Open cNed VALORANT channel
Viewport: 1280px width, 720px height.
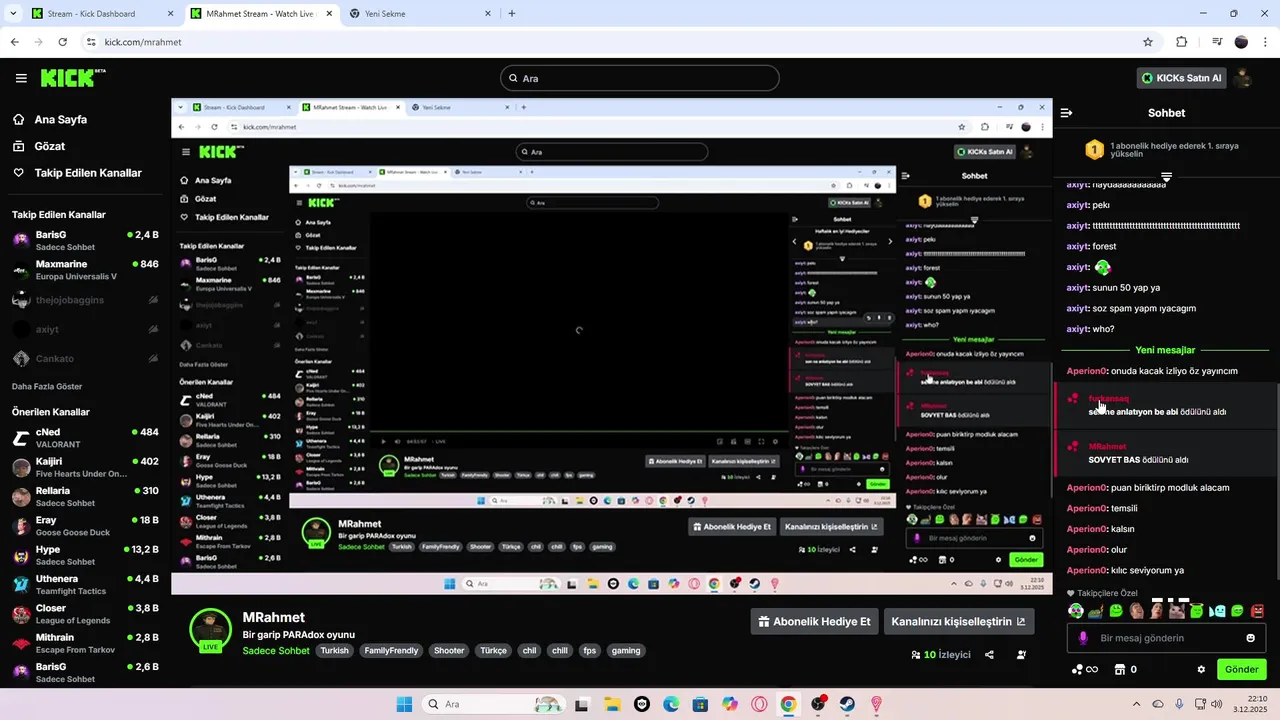coord(85,438)
